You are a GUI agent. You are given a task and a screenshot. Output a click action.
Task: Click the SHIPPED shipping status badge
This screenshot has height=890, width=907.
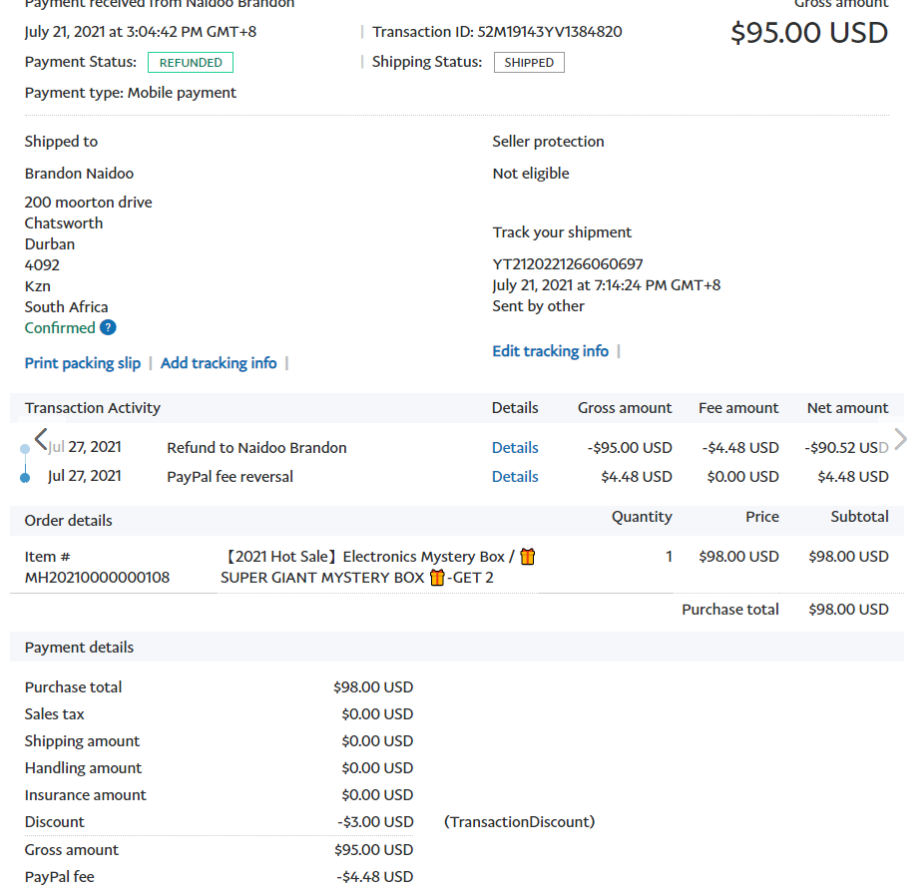529,63
